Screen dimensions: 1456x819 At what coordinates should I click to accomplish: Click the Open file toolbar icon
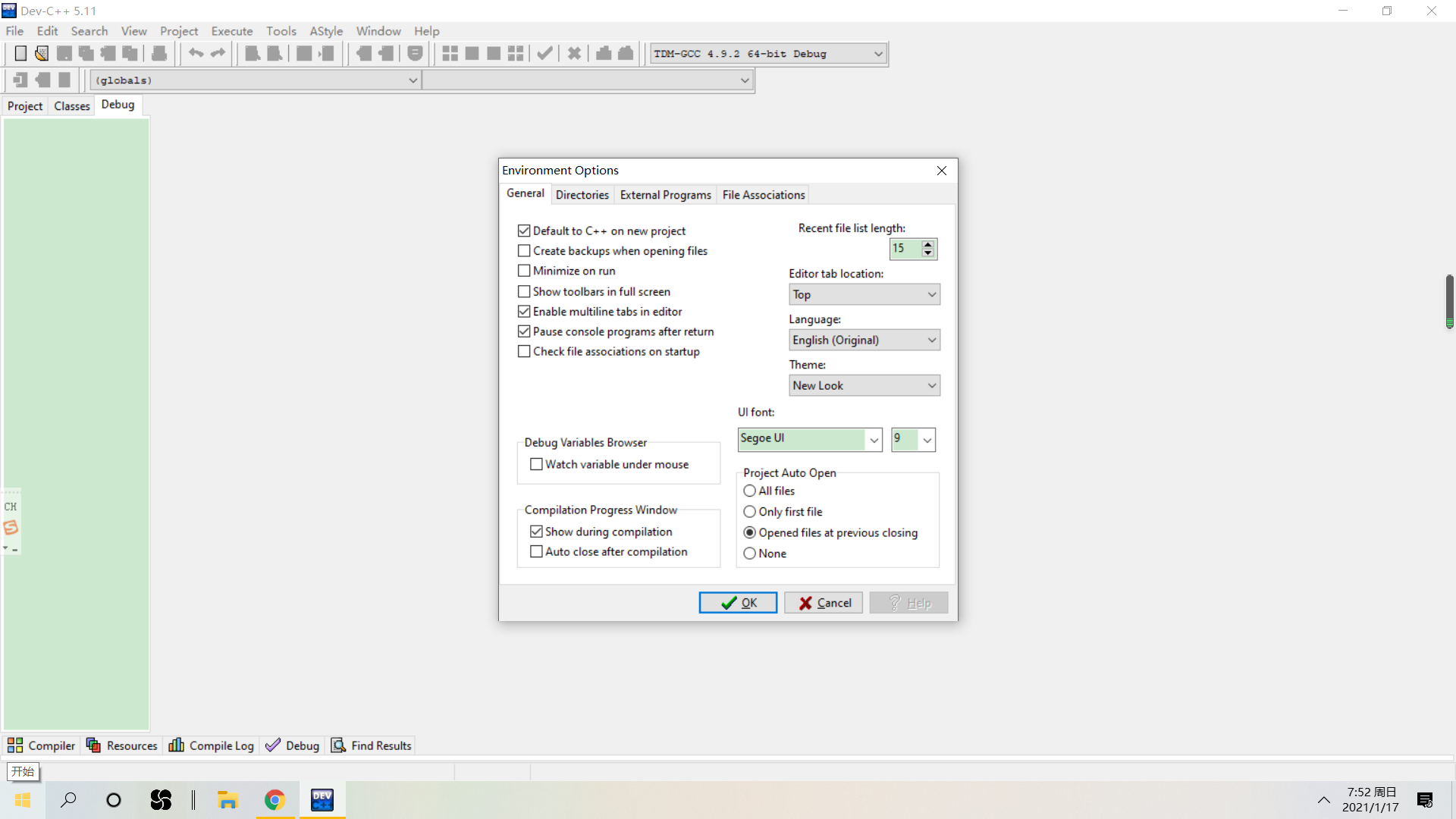click(x=42, y=53)
